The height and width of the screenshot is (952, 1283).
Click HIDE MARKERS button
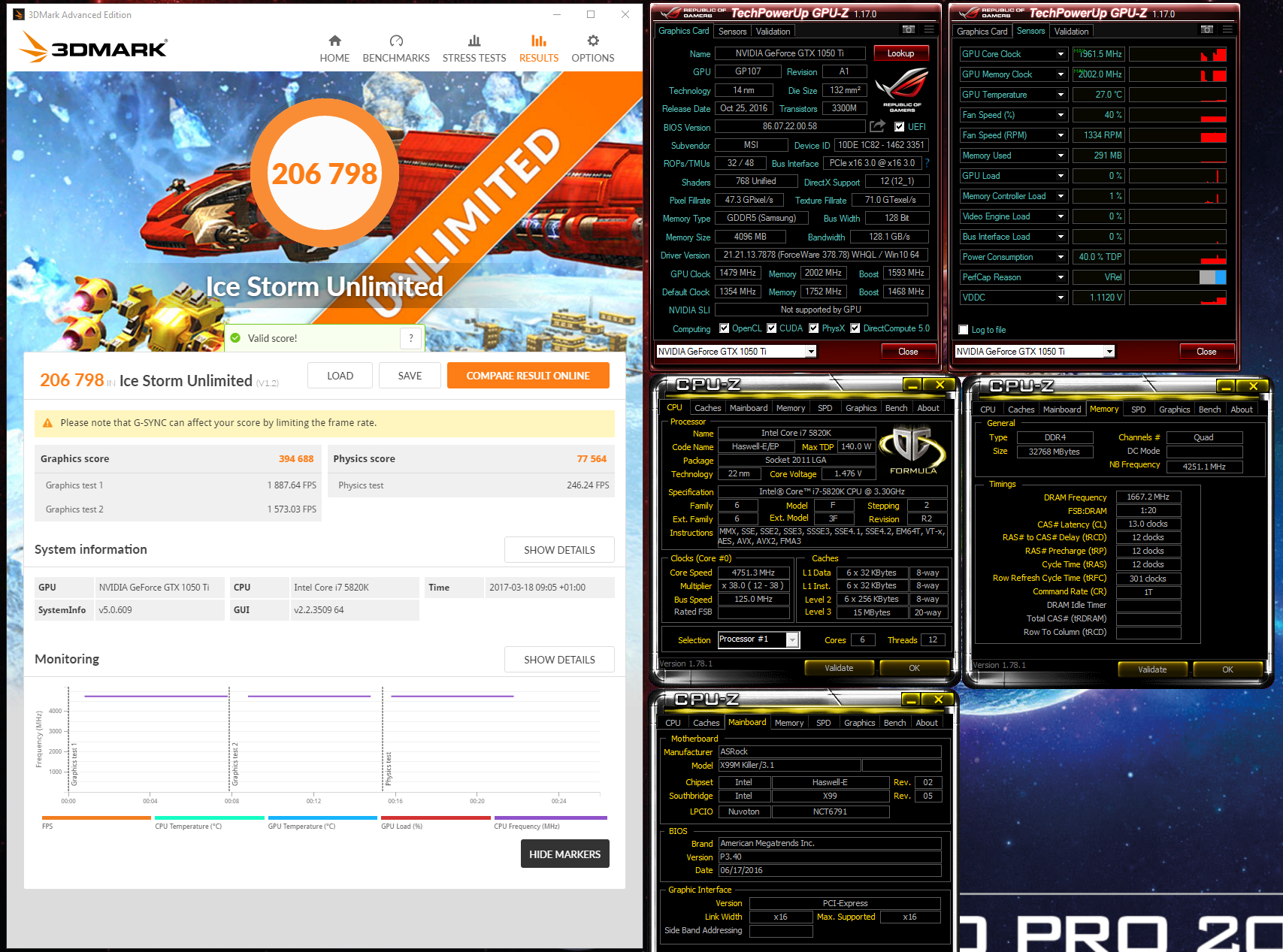[x=564, y=854]
